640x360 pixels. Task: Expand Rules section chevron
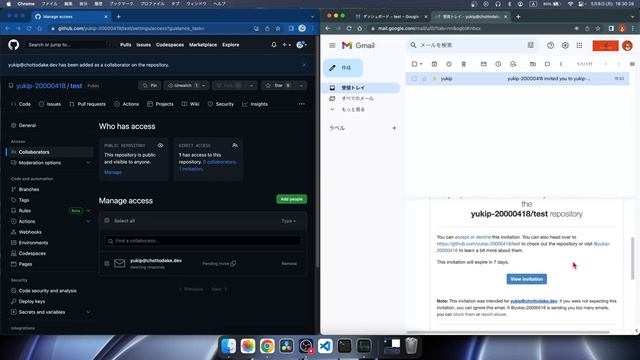point(88,211)
